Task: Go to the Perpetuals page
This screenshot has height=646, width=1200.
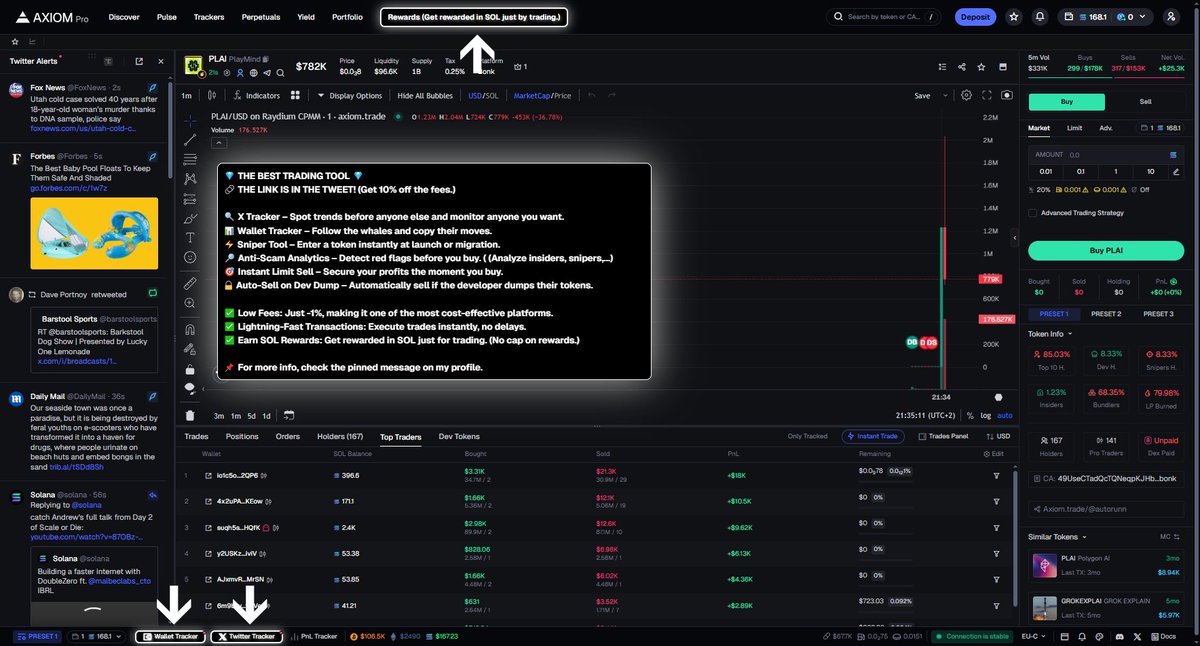Action: [x=261, y=17]
